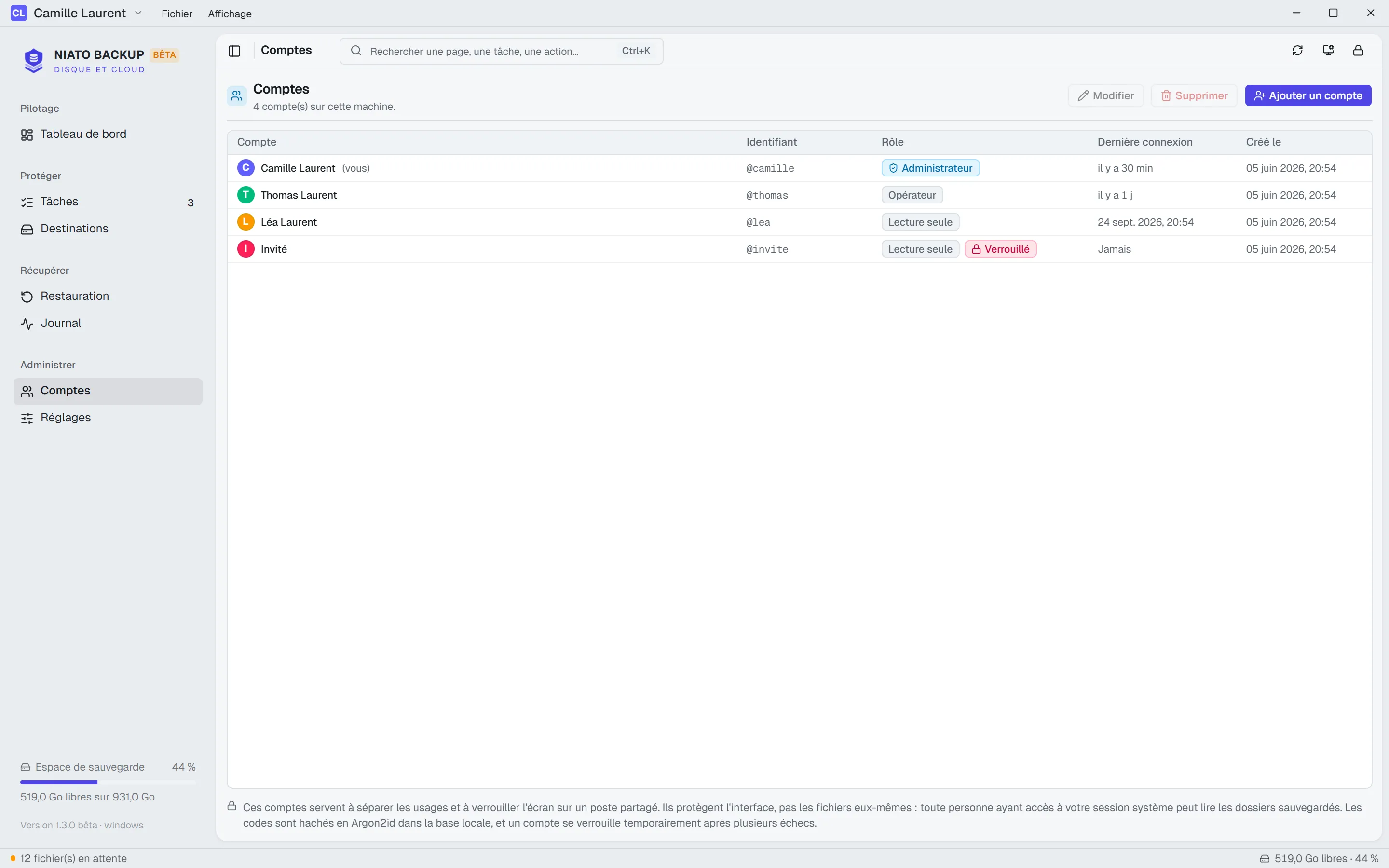Viewport: 1389px width, 868px height.
Task: Click the Rôle column header
Action: 893,142
